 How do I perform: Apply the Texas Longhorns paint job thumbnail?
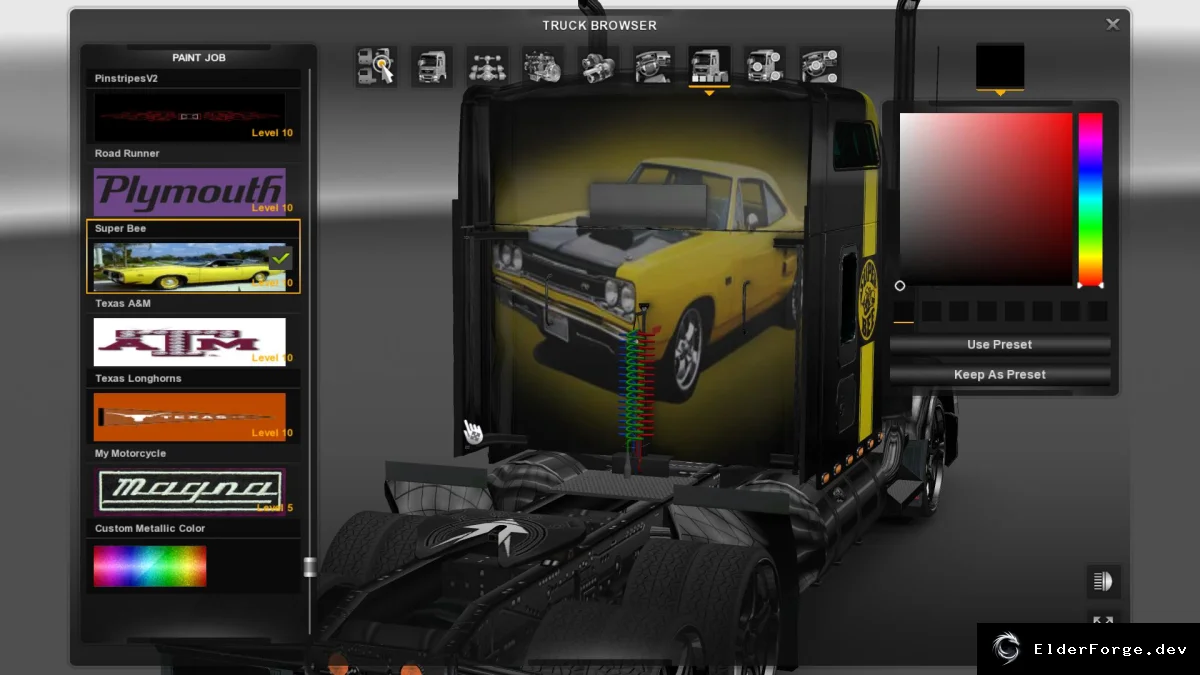[x=190, y=417]
